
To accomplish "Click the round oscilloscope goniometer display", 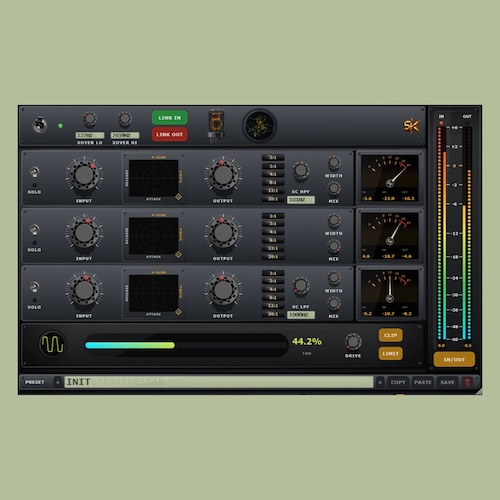I will (x=260, y=126).
